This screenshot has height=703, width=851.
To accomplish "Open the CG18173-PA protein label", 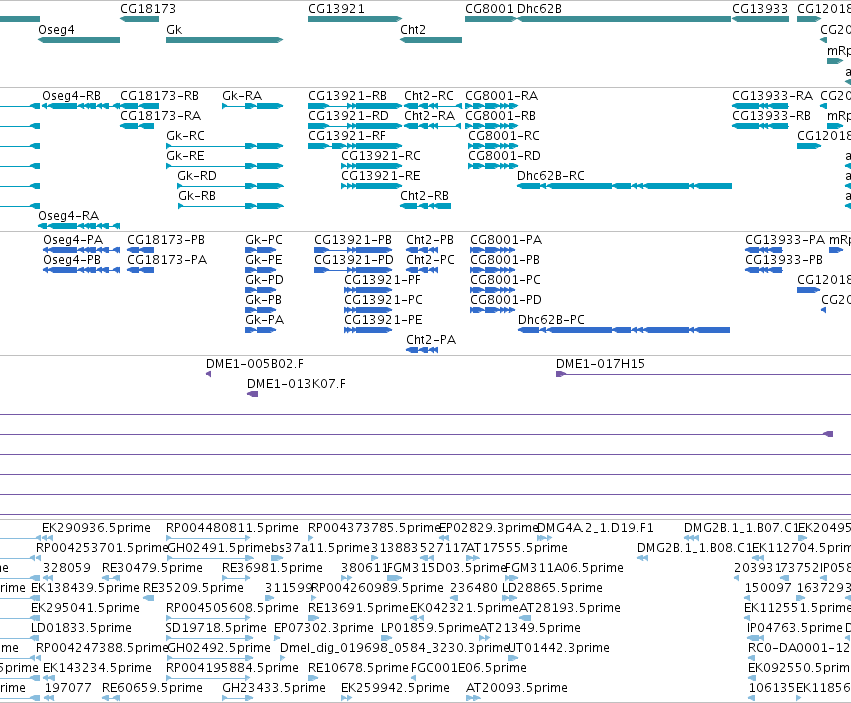I will click(167, 260).
